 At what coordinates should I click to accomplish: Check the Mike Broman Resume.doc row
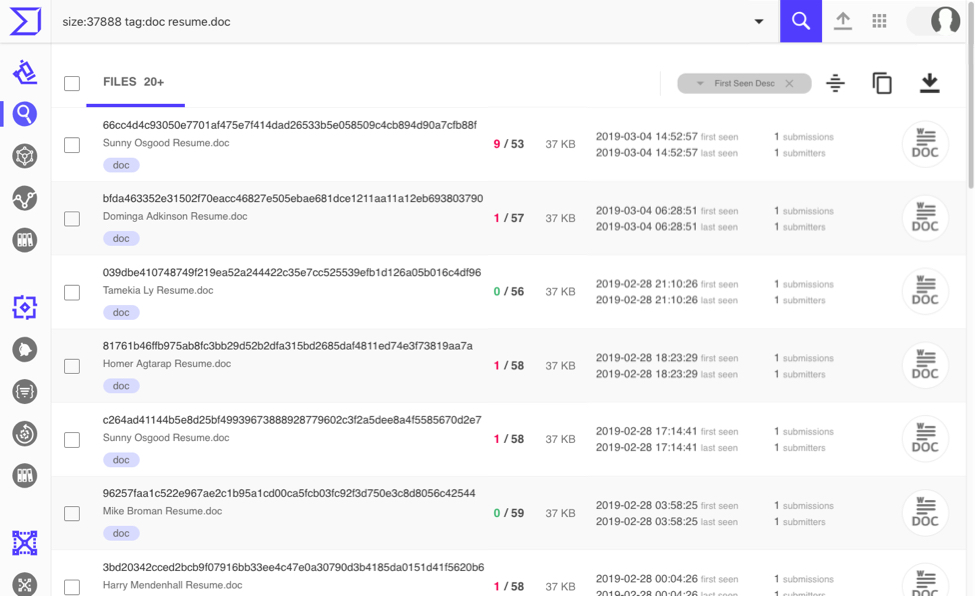pyautogui.click(x=72, y=514)
